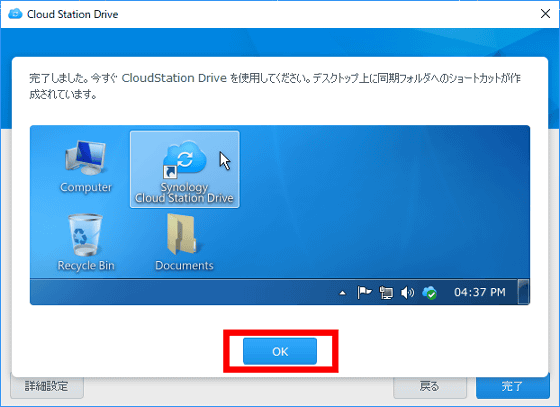Click the Recycle Bin icon
The height and width of the screenshot is (407, 560).
(86, 243)
